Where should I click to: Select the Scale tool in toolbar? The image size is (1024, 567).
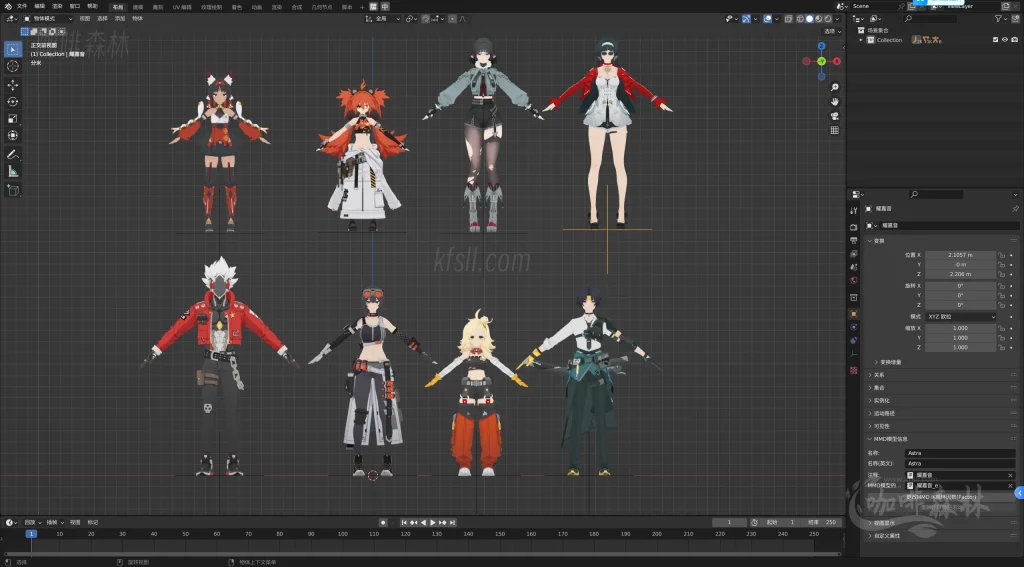coord(12,119)
